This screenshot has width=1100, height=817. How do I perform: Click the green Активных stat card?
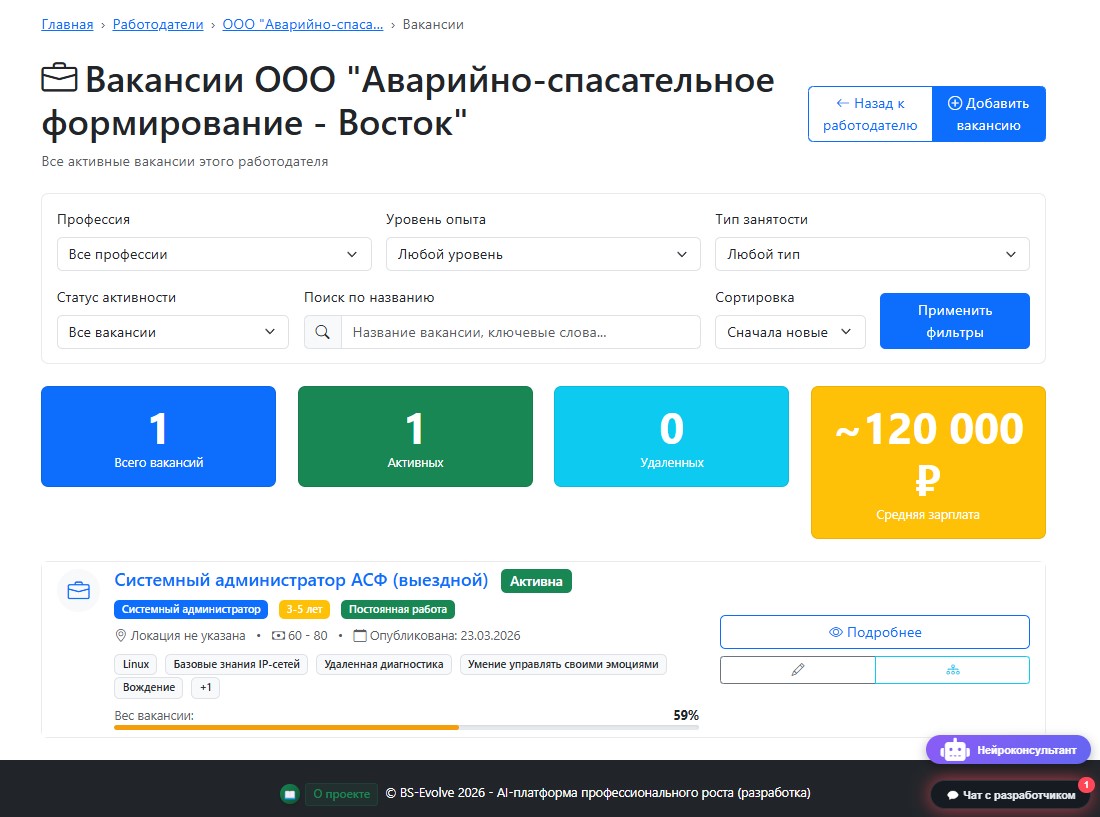coord(415,436)
